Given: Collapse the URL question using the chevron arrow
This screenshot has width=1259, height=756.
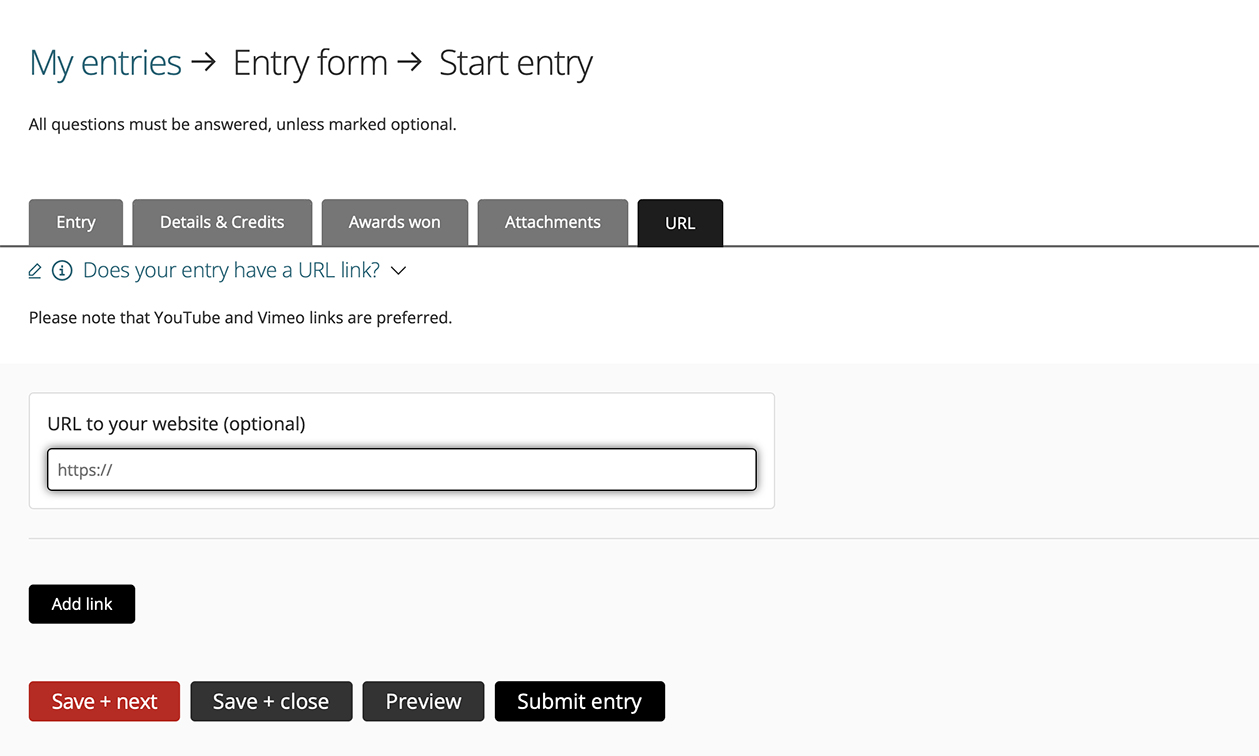Looking at the screenshot, I should click(x=398, y=271).
